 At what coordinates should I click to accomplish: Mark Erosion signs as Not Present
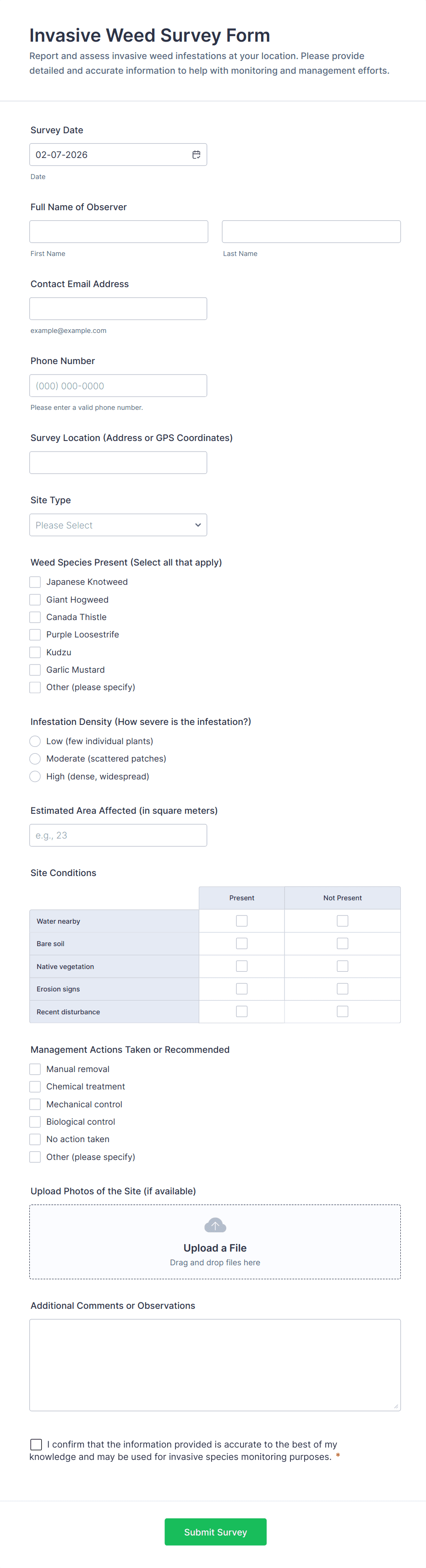[x=343, y=989]
